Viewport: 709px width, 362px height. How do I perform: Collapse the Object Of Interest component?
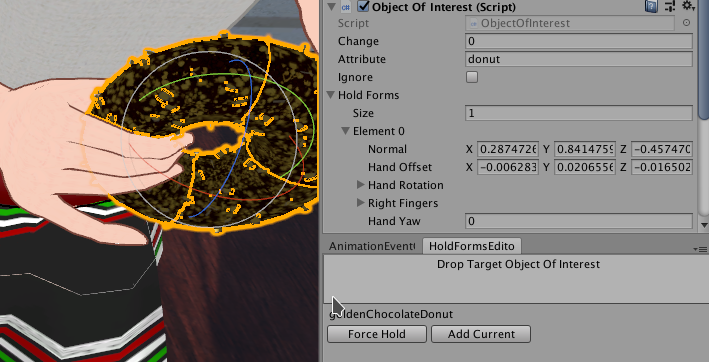pos(331,7)
